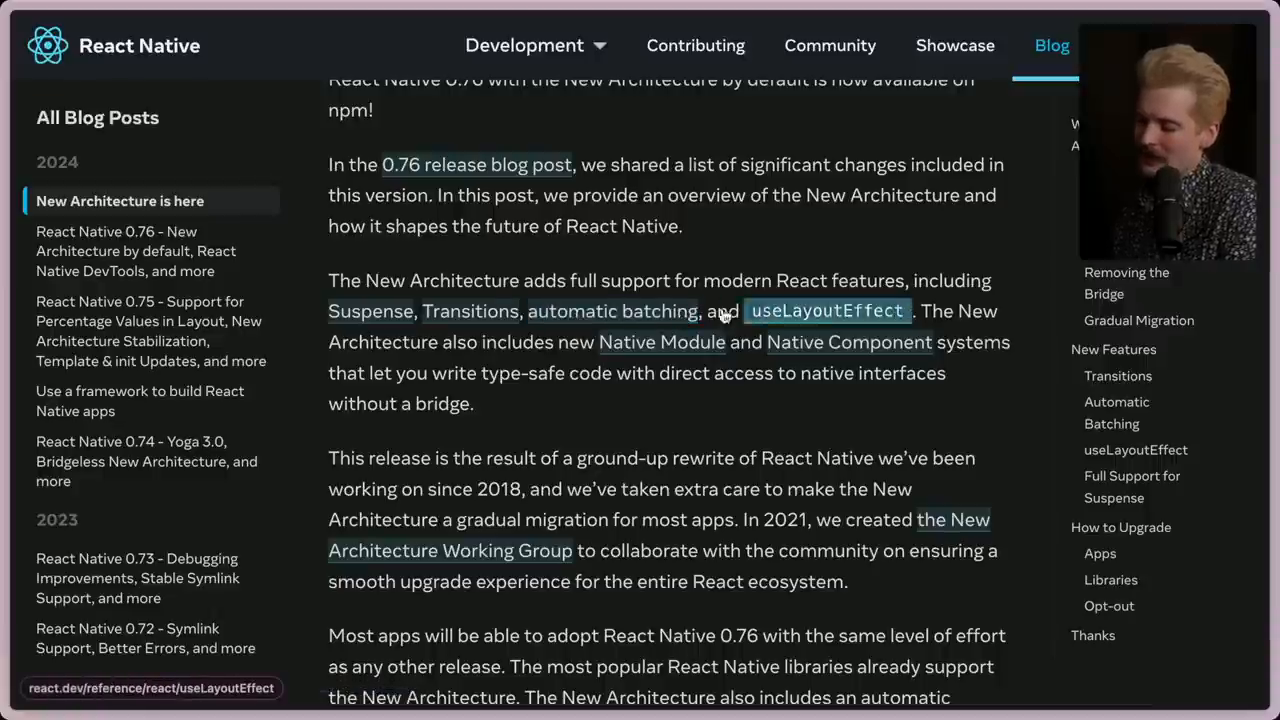Click the webcam video overlay

click(1167, 142)
